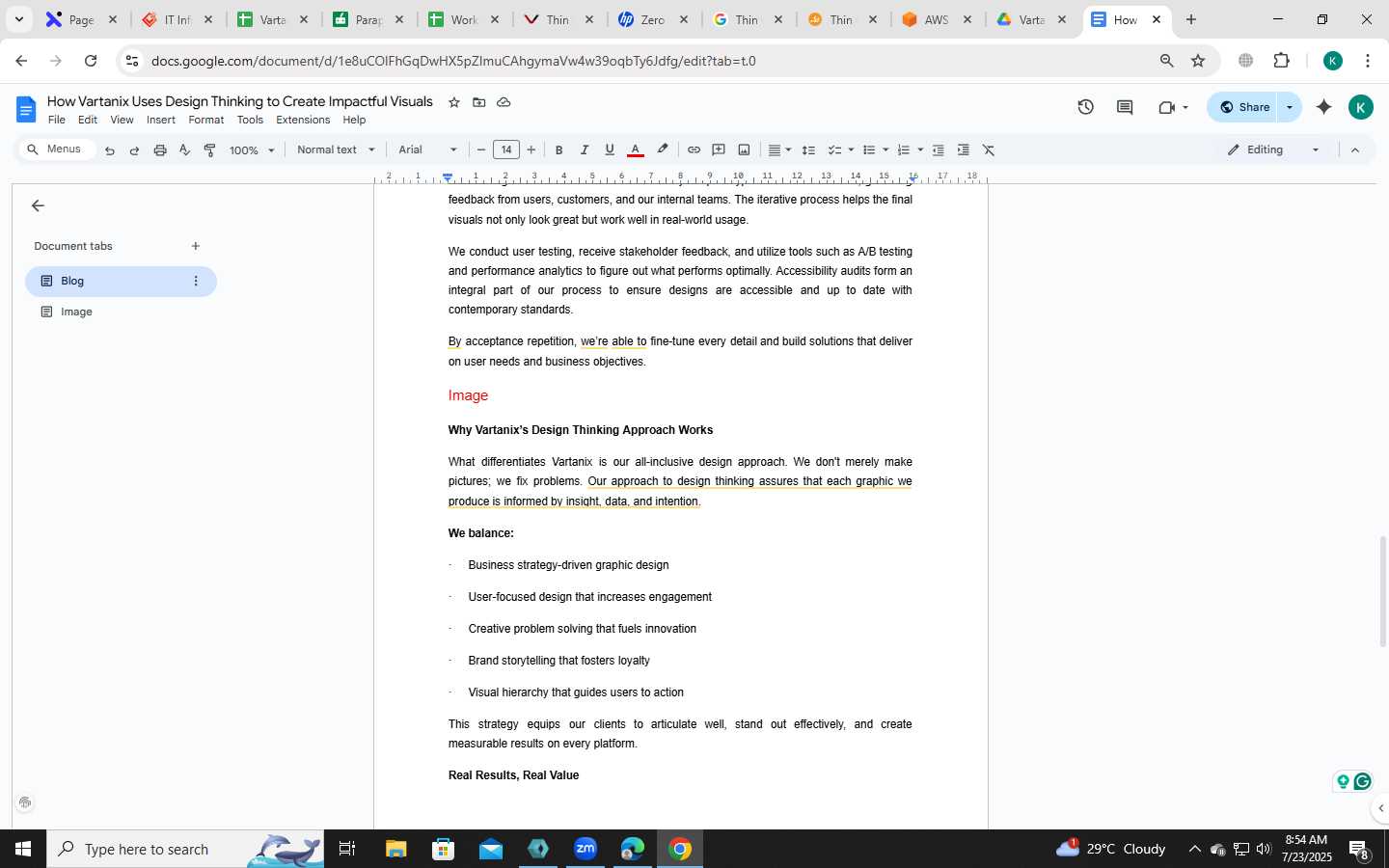Open the zoom level dropdown at 100%
Screen dimensions: 1389x868
[x=252, y=150]
